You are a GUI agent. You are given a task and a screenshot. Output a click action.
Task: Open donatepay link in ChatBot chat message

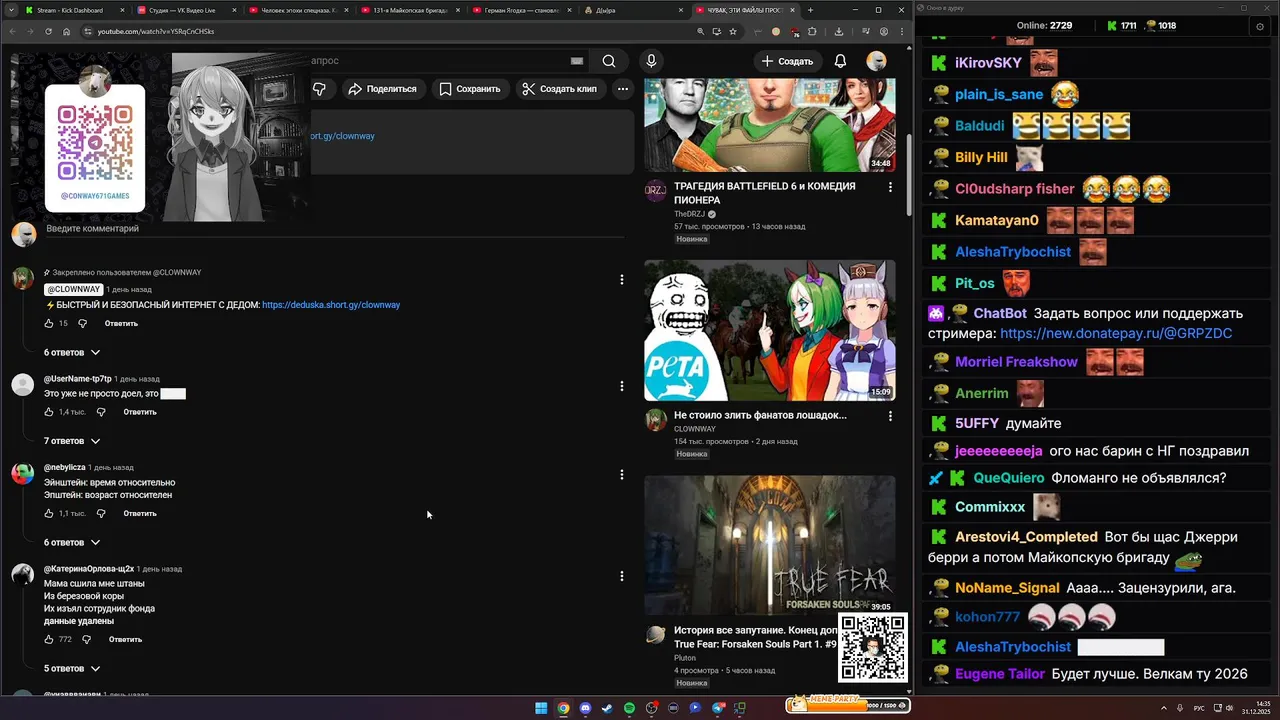click(1116, 333)
